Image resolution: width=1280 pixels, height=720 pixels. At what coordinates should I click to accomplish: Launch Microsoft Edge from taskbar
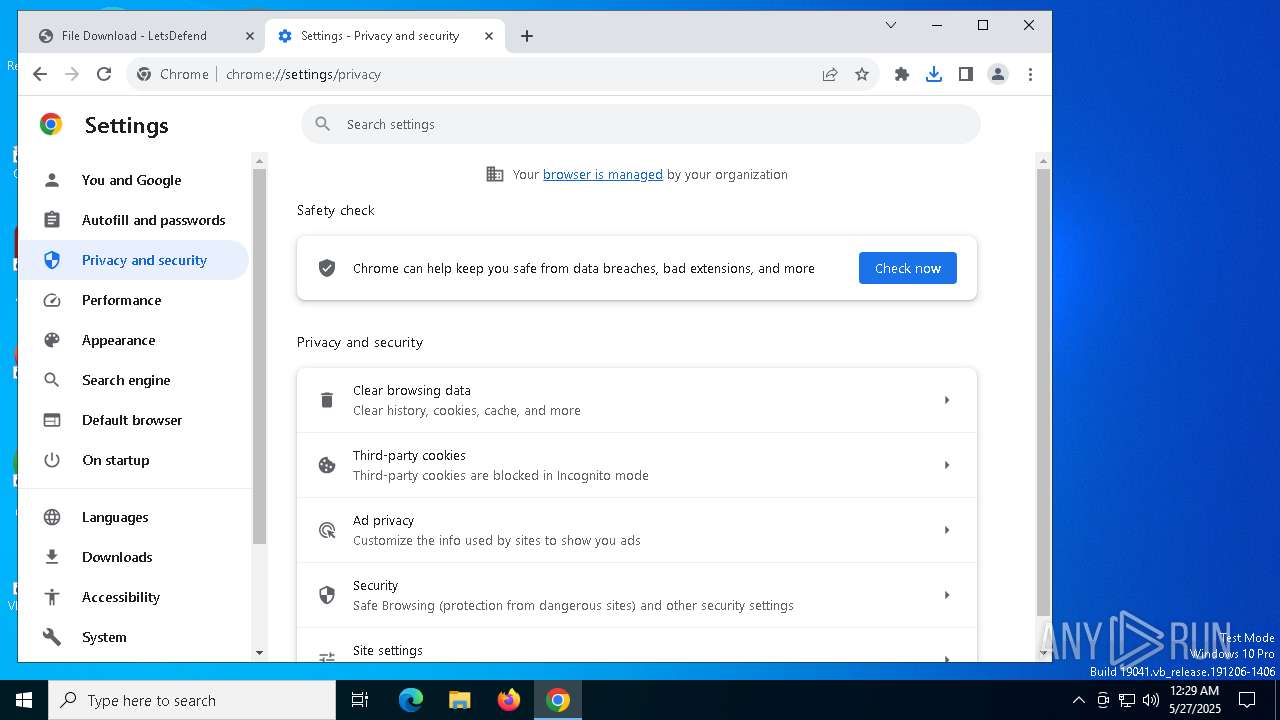click(x=411, y=700)
